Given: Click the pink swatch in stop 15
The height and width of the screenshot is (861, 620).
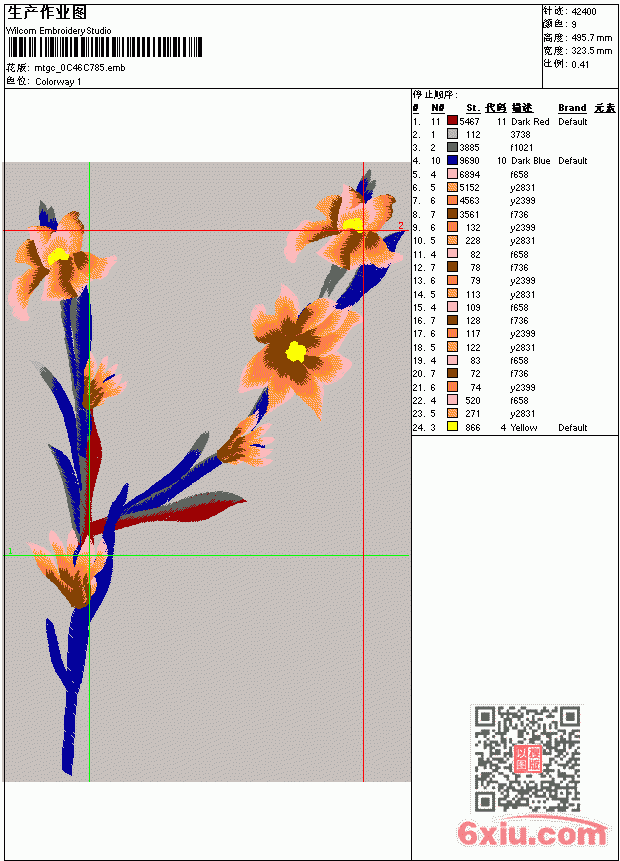Looking at the screenshot, I should (x=452, y=308).
